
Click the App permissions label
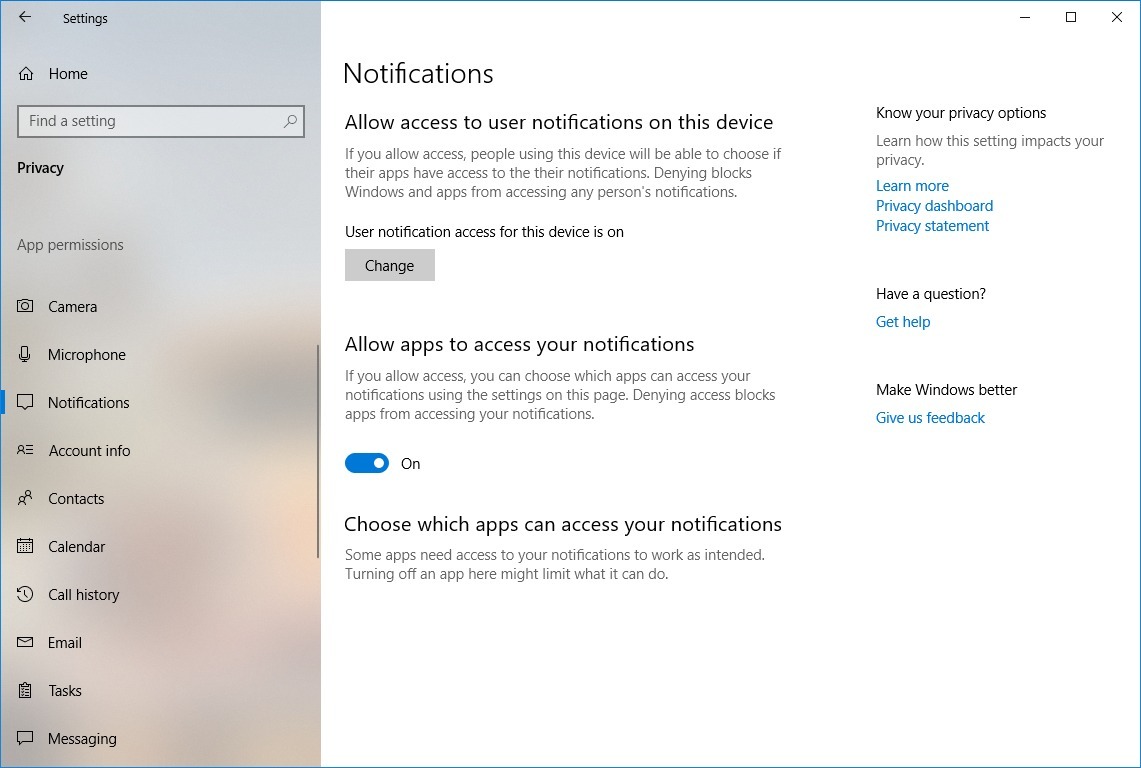71,245
